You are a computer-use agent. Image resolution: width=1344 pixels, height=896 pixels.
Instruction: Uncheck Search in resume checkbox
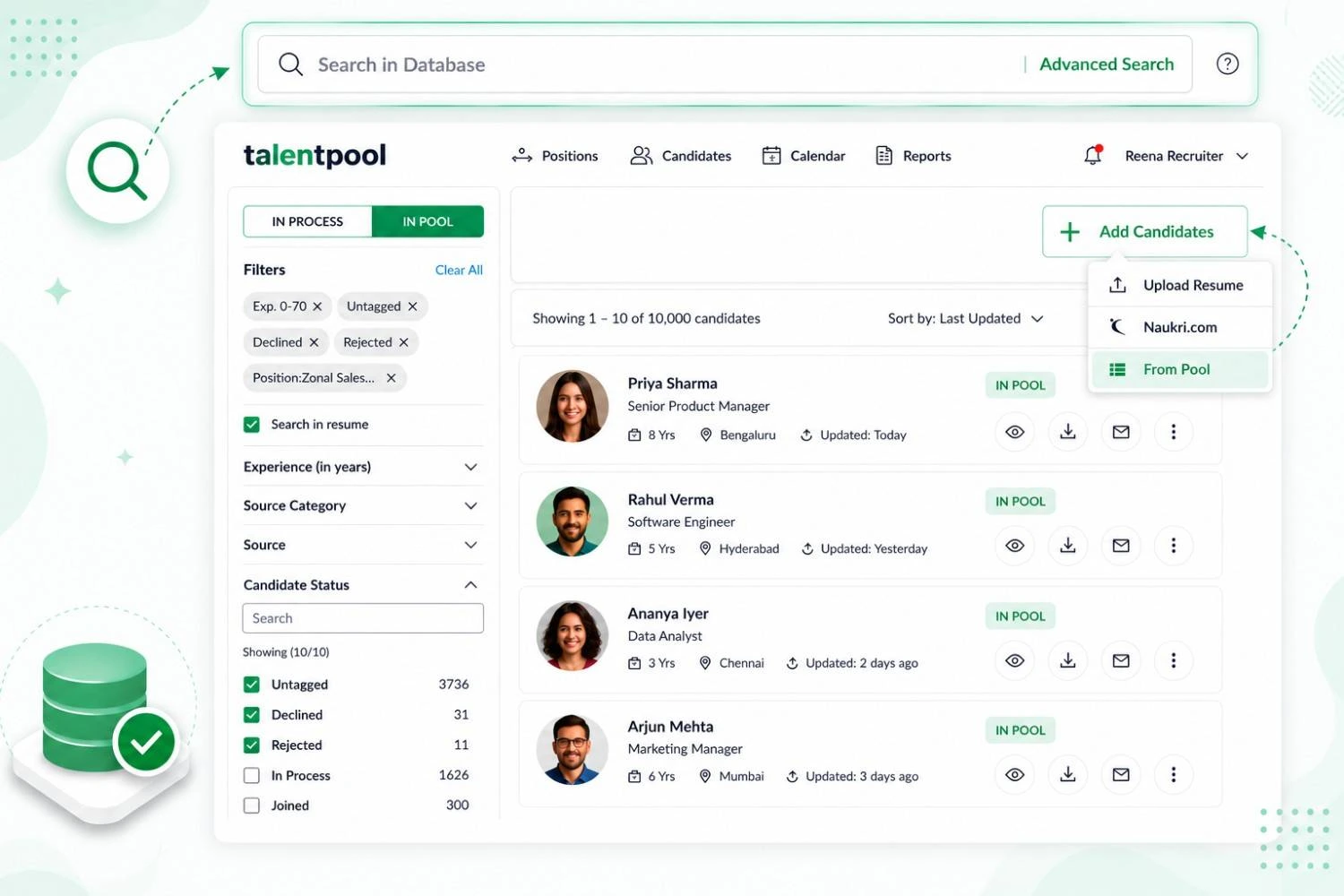(x=252, y=425)
